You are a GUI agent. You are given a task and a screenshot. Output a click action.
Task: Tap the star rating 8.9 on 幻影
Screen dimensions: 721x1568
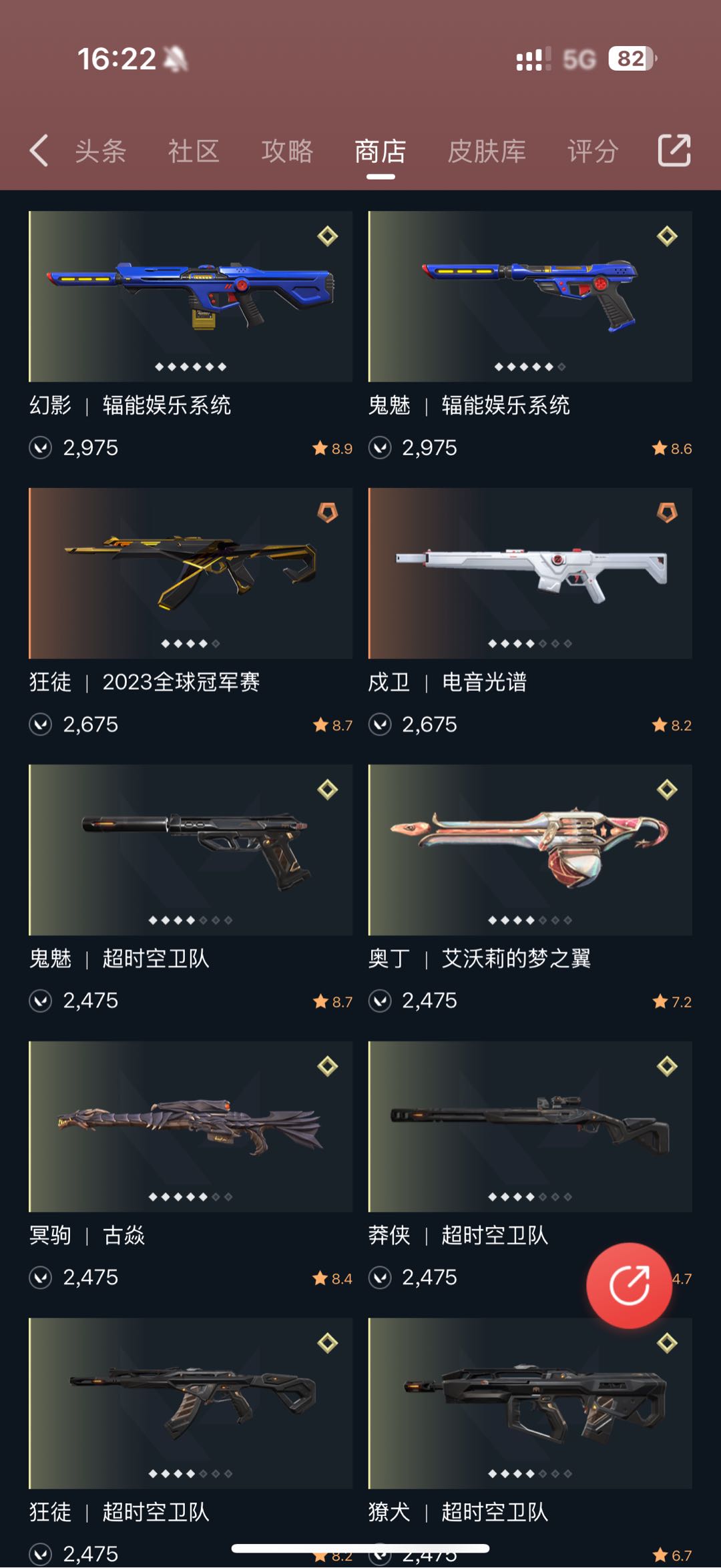pyautogui.click(x=332, y=449)
